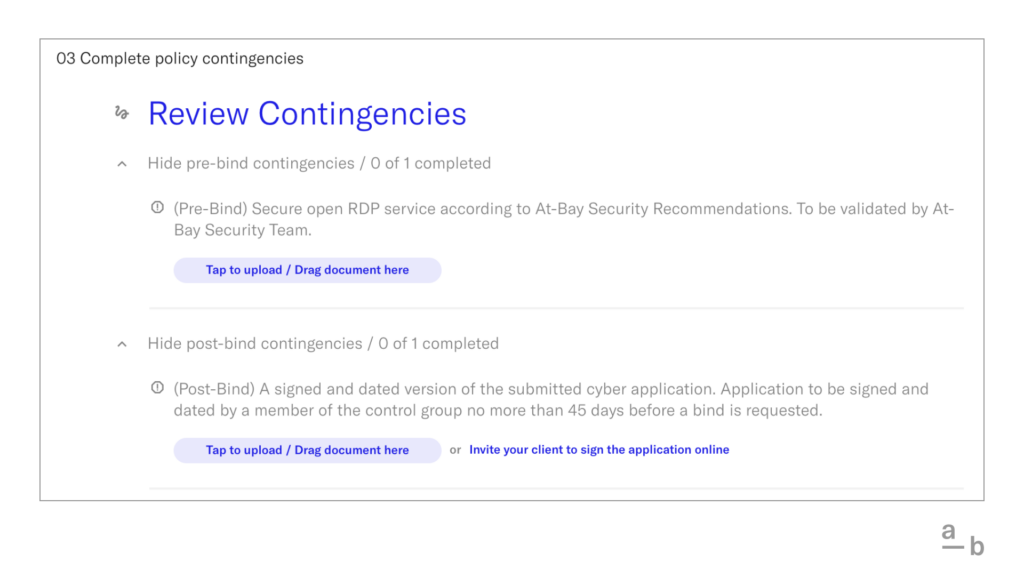Check the pre-bind 0 of 1 completed progress
The height and width of the screenshot is (578, 1024).
tap(432, 163)
